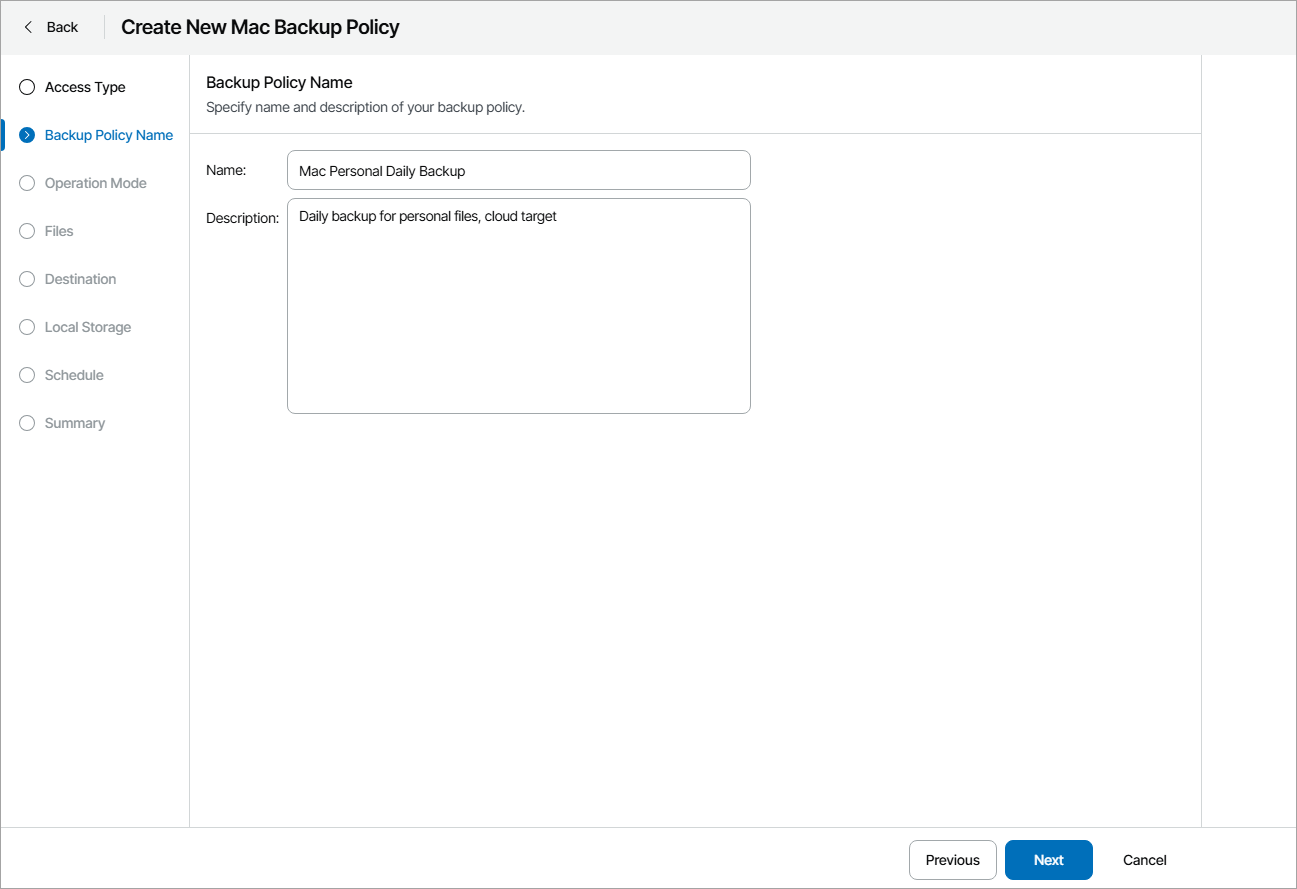
Task: Click the Backup Policy Name progress arrow icon
Action: pyautogui.click(x=26, y=135)
